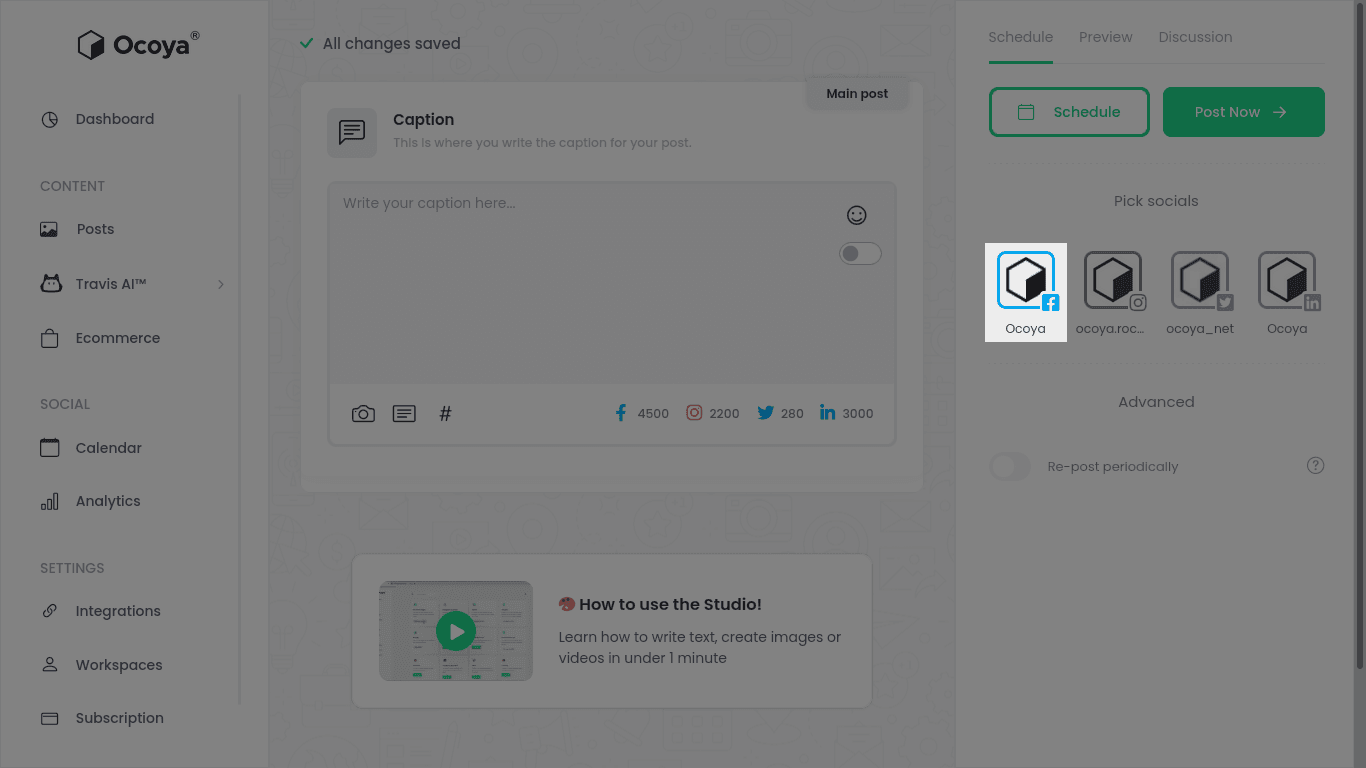This screenshot has height=768, width=1366.
Task: Click the Post Now button
Action: pyautogui.click(x=1244, y=112)
